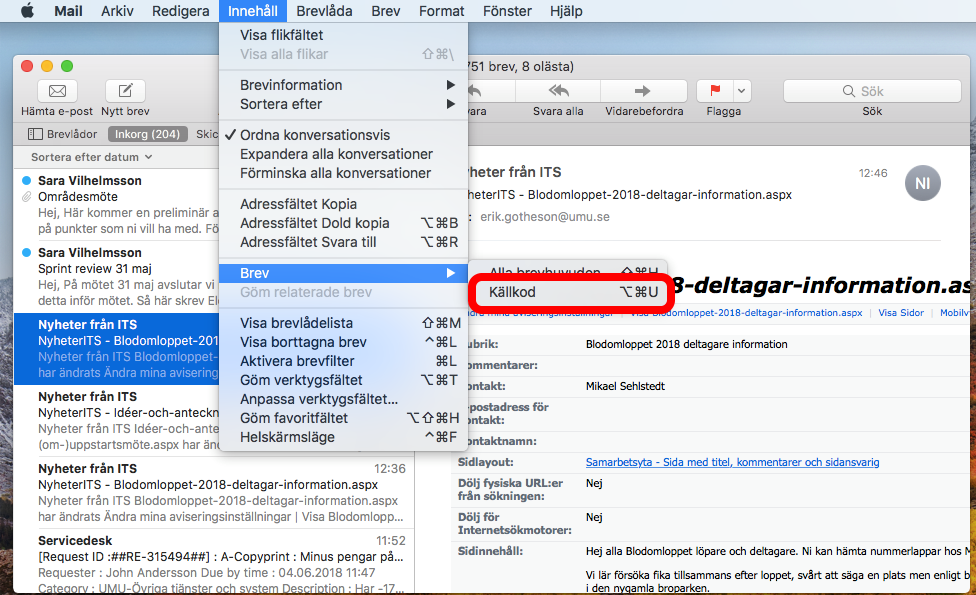Viewport: 976px width, 595px height.
Task: Click the Vidarebefordra forward arrow button
Action: pos(644,91)
